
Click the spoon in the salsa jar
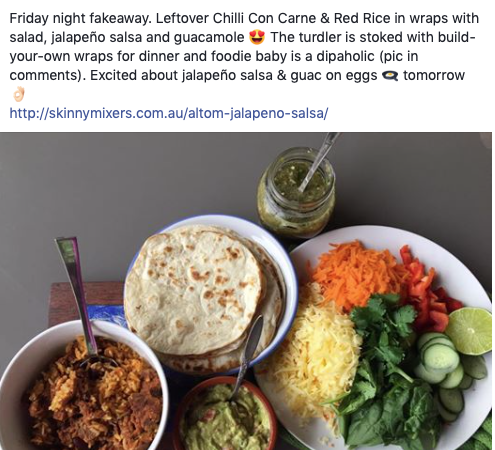click(x=318, y=160)
